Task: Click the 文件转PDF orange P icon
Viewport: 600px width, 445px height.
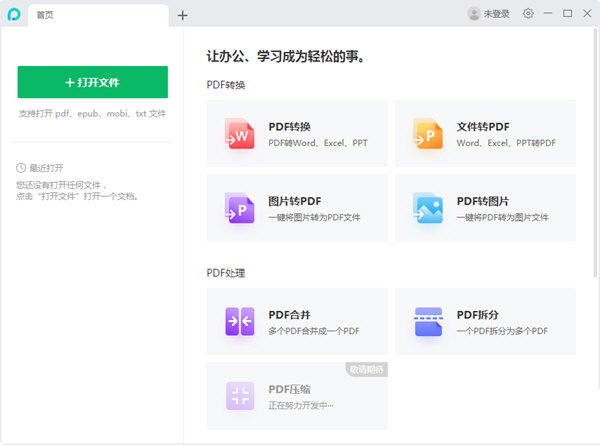Action: tap(428, 133)
